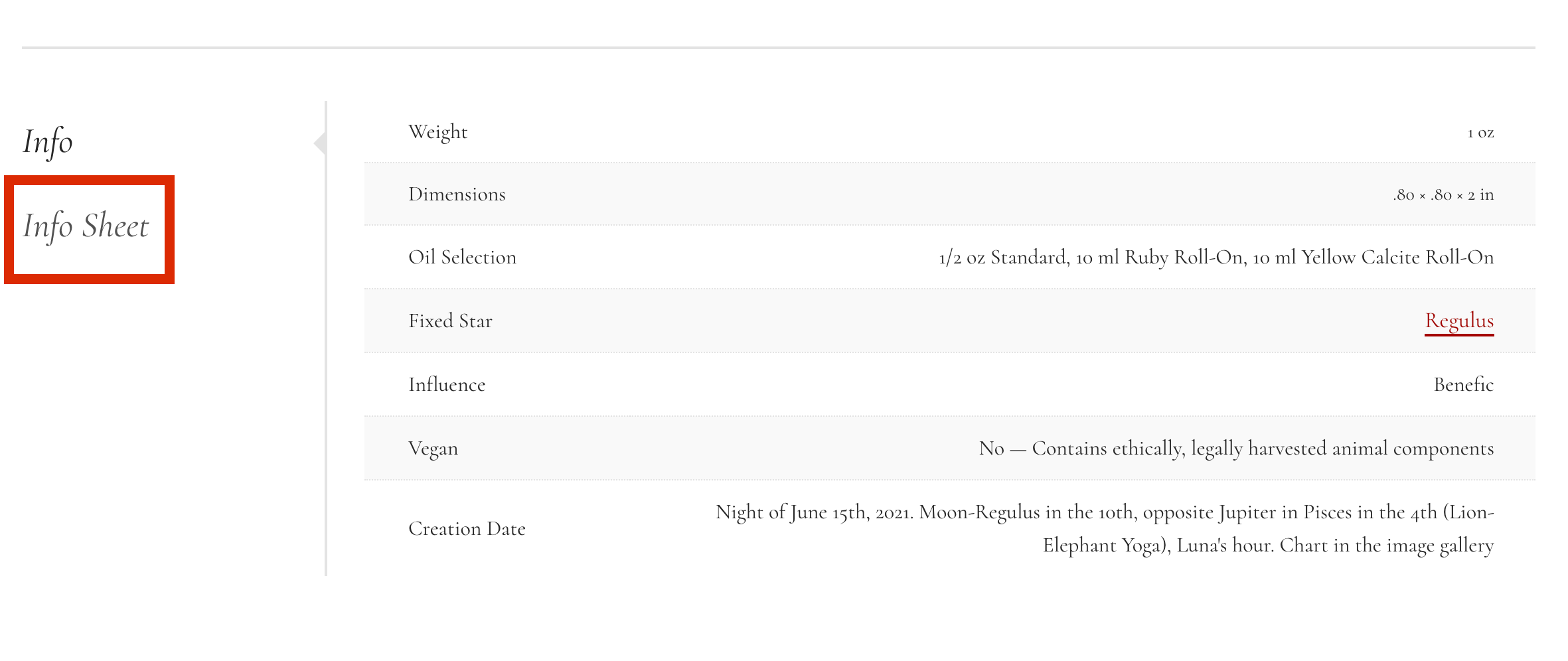Viewport: 1568px width, 661px height.
Task: Click the Dimensions row label
Action: 457,194
